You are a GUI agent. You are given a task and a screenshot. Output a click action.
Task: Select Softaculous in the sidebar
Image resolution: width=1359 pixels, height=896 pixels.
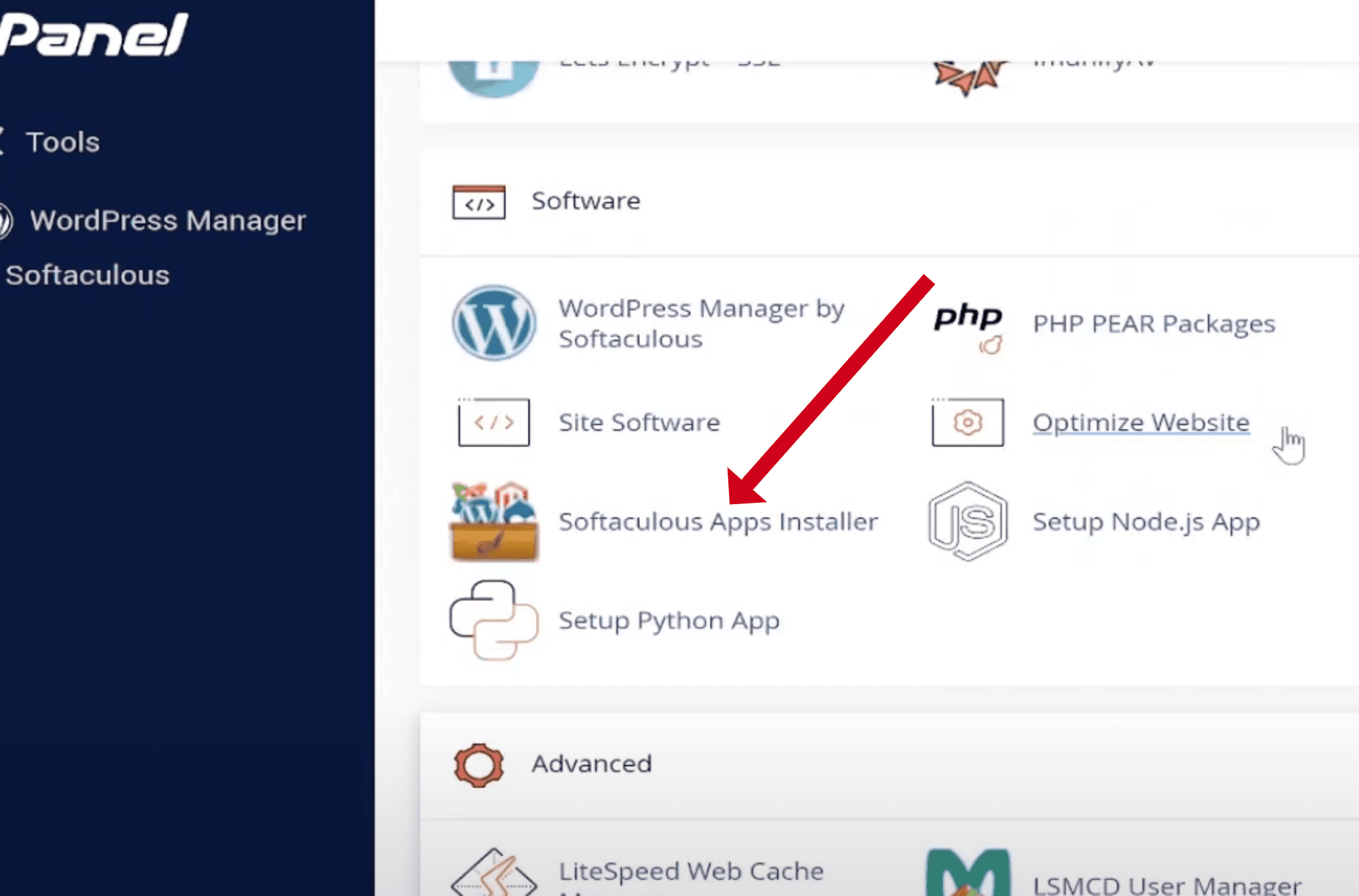(x=88, y=275)
